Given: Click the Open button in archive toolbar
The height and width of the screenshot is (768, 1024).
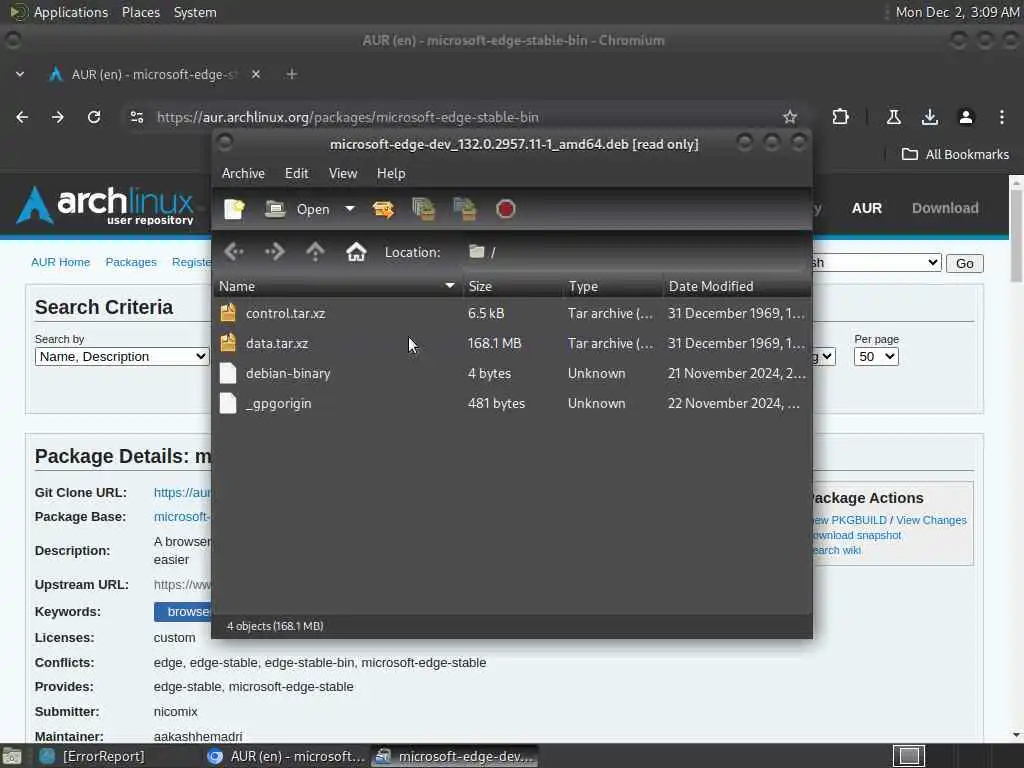Looking at the screenshot, I should click(x=298, y=209).
